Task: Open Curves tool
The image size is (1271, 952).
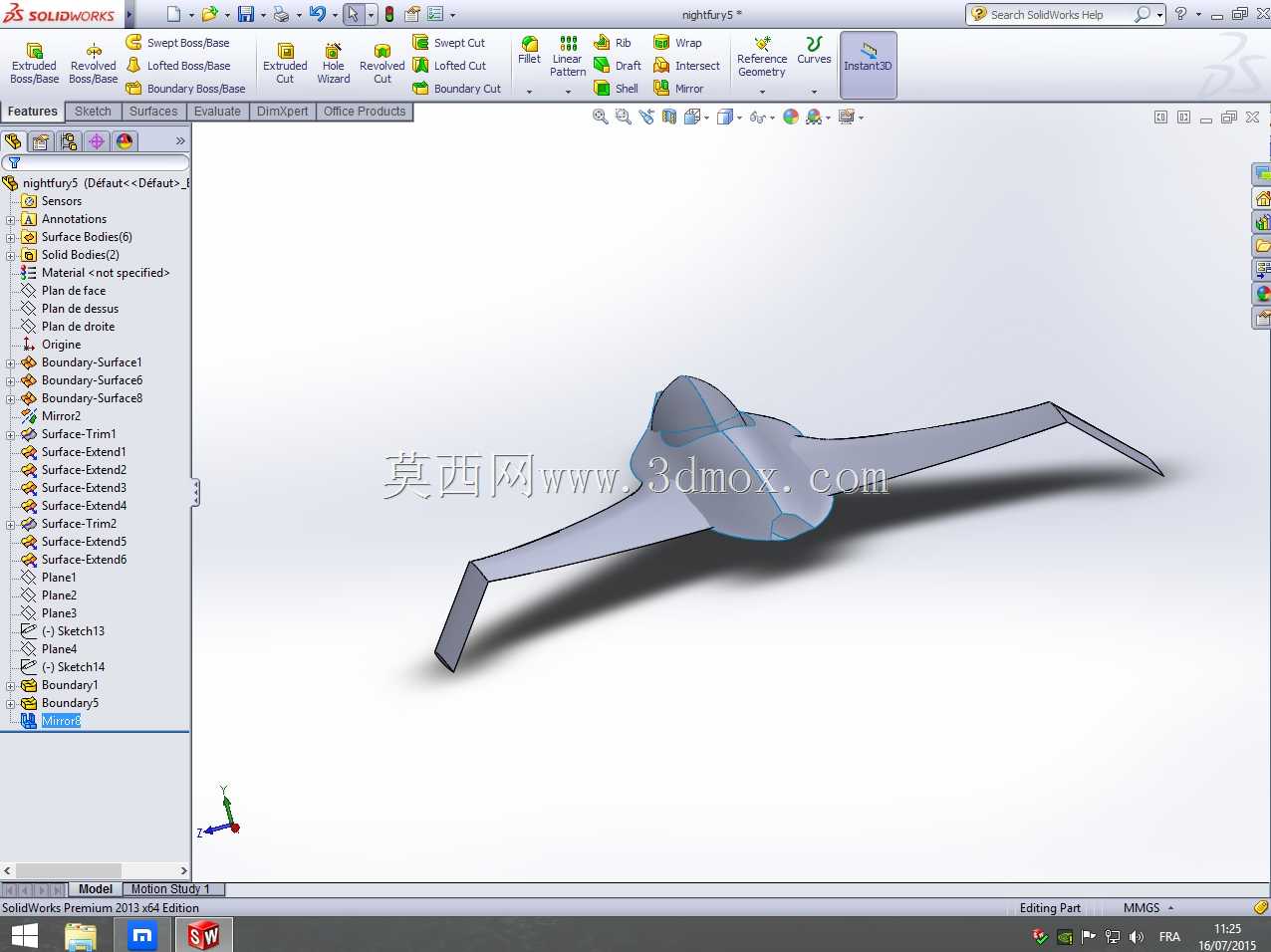Action: 814,51
